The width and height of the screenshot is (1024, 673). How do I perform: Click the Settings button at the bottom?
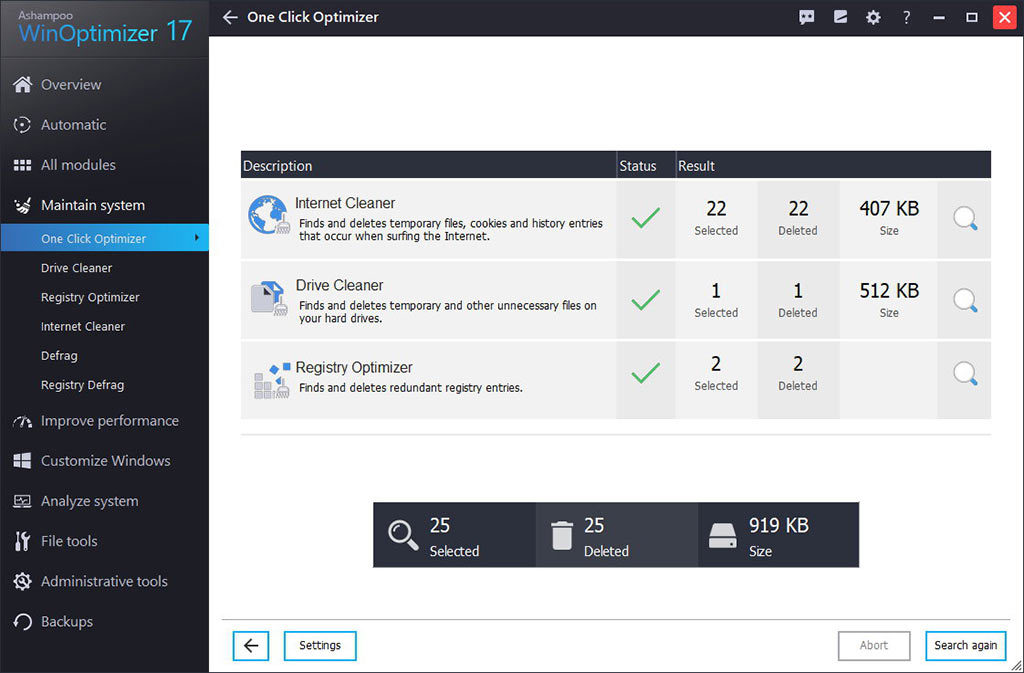(320, 646)
